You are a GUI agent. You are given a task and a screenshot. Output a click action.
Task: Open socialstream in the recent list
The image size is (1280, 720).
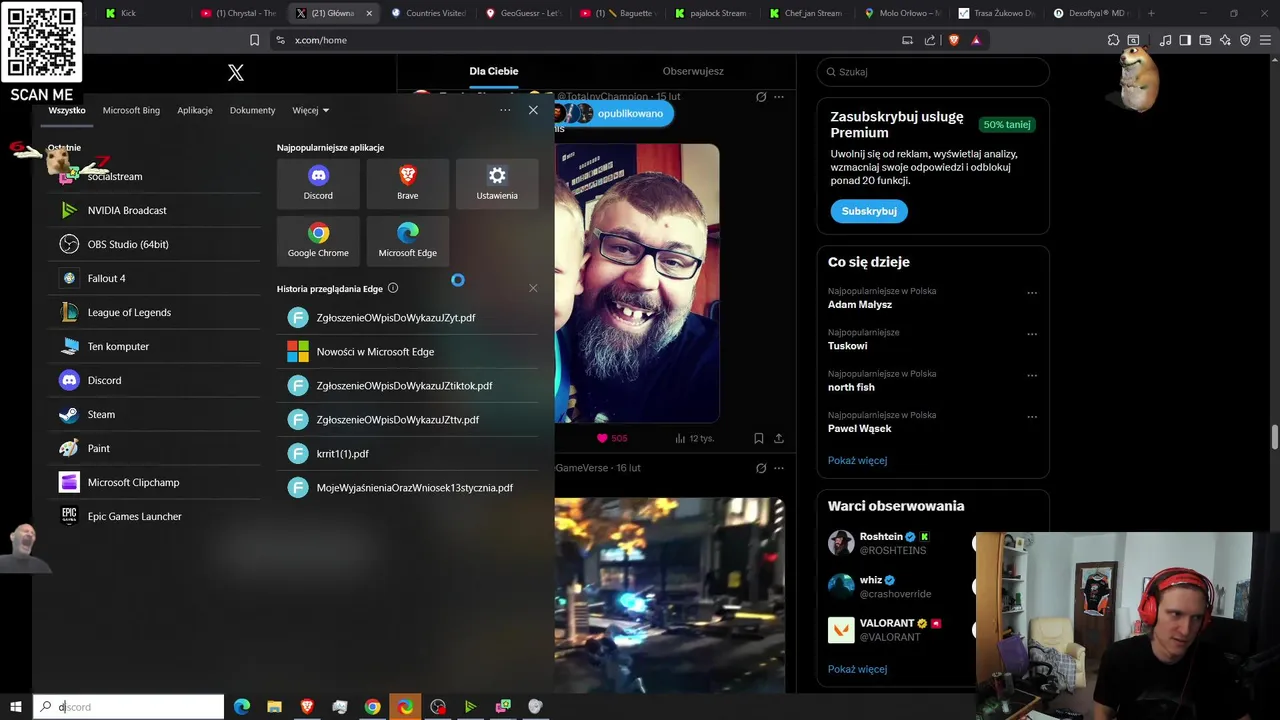pos(154,176)
